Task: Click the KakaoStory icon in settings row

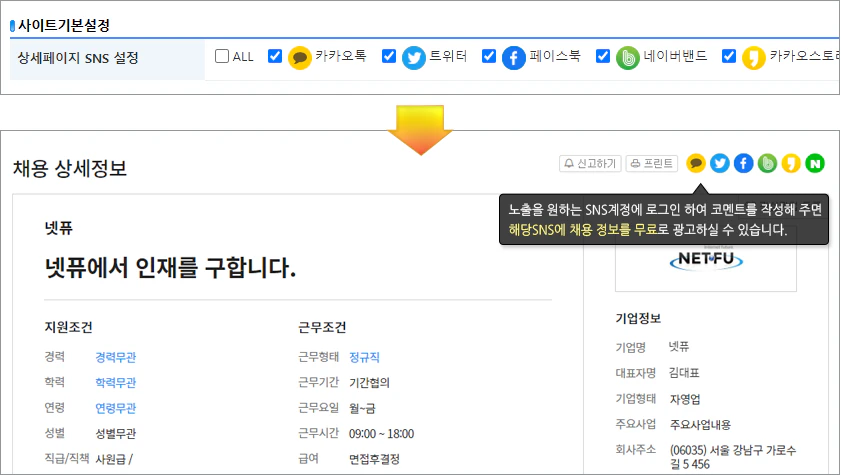Action: [x=754, y=58]
